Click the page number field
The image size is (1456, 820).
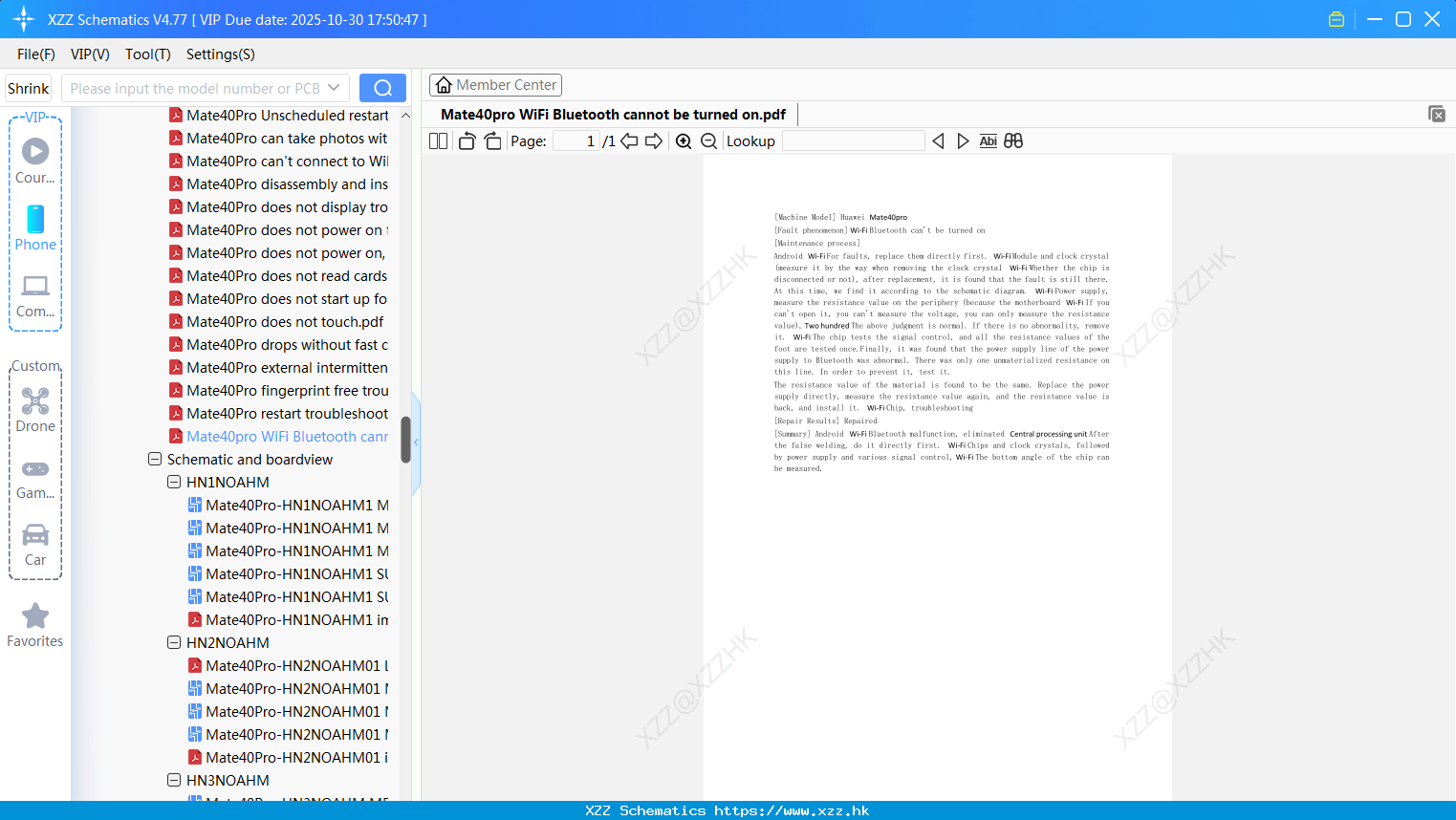point(576,141)
